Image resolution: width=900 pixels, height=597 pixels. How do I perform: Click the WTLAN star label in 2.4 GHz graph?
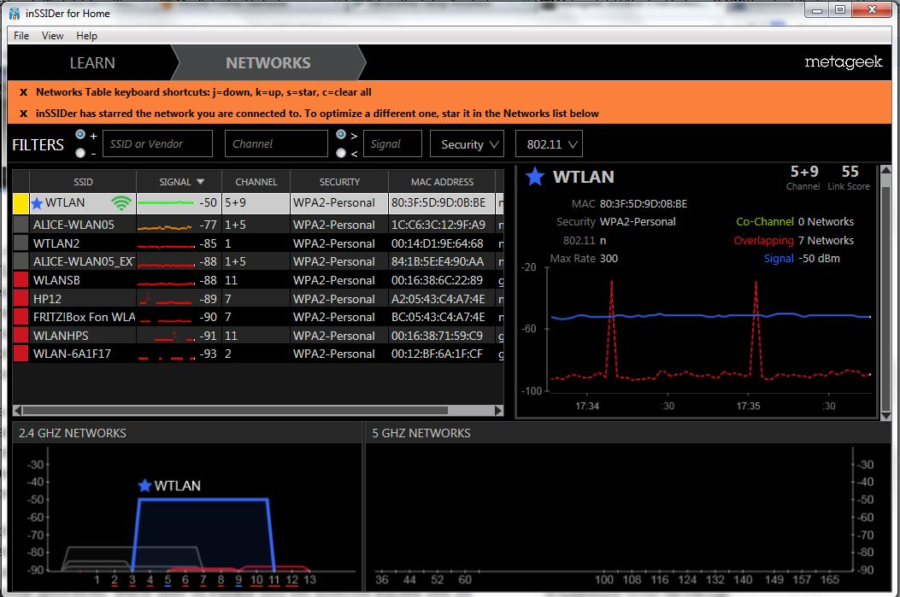(x=170, y=486)
